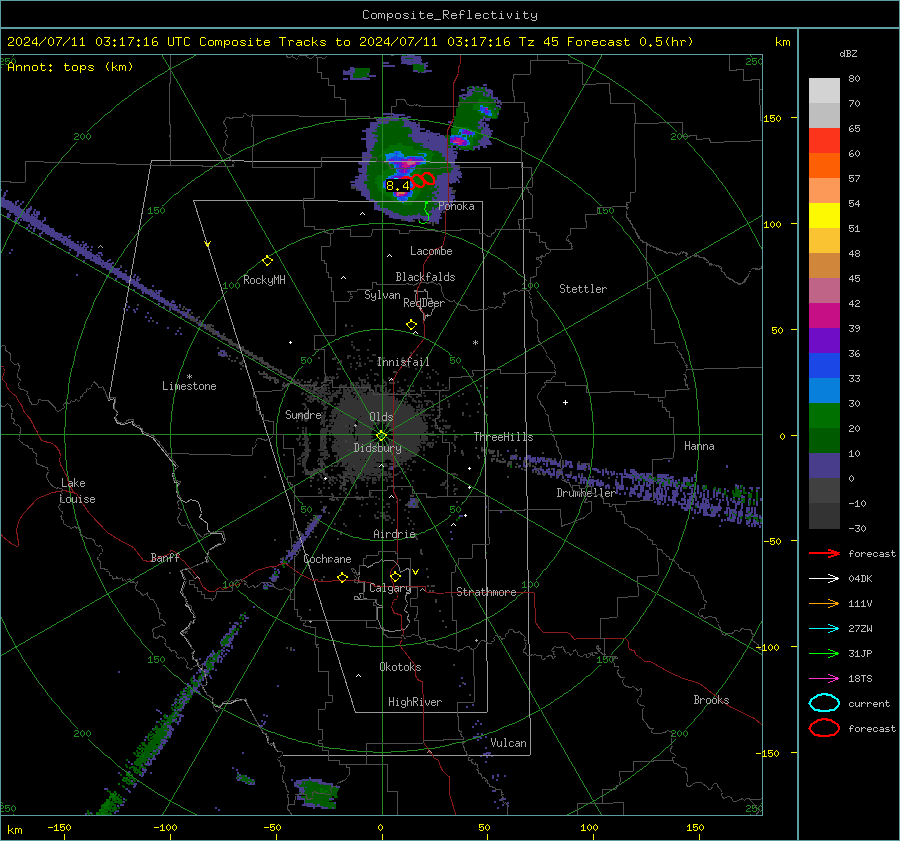Click the HighRiver label

[x=415, y=702]
